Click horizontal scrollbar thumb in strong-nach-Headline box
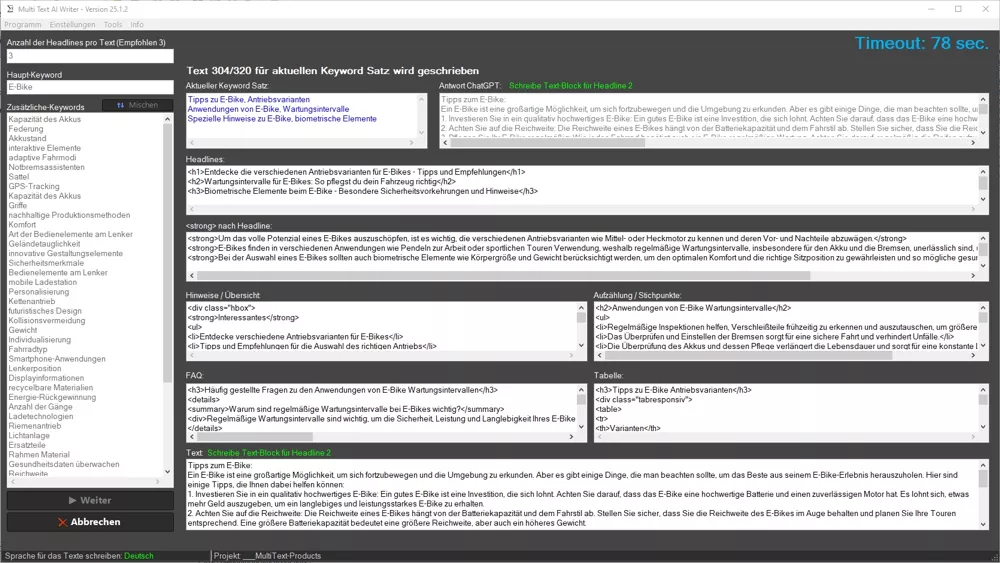 [503, 276]
